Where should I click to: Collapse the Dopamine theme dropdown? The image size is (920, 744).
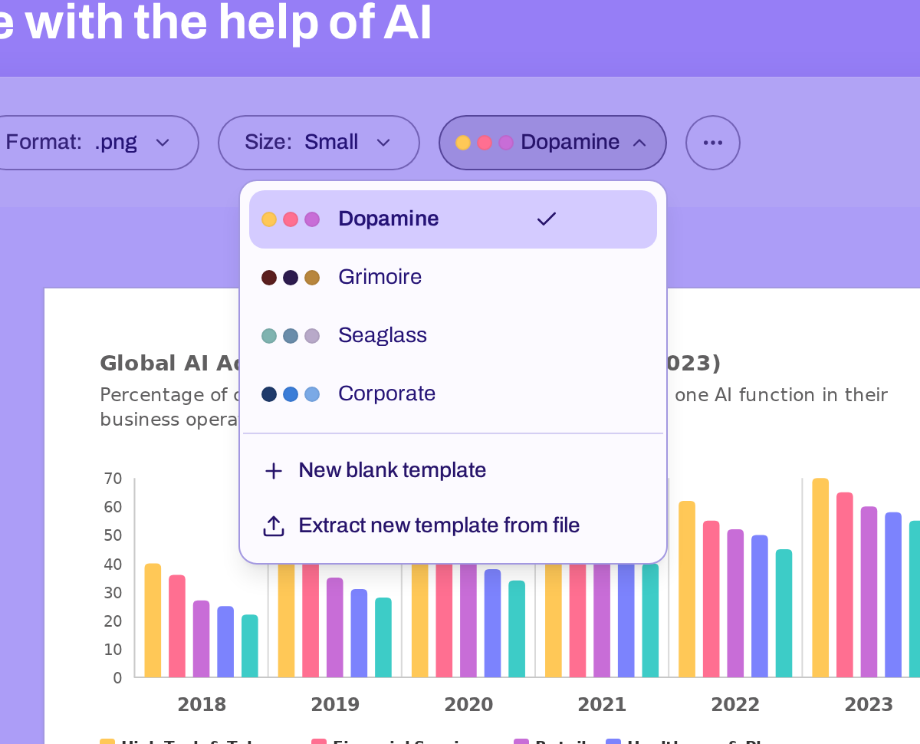pyautogui.click(x=552, y=143)
